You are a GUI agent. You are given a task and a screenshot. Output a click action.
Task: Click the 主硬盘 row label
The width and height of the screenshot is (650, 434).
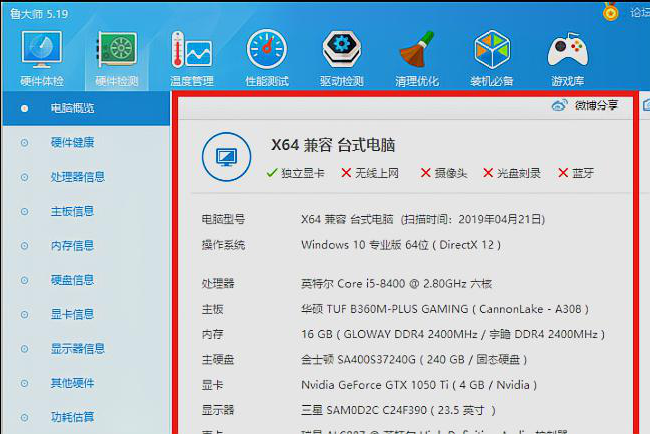click(218, 359)
